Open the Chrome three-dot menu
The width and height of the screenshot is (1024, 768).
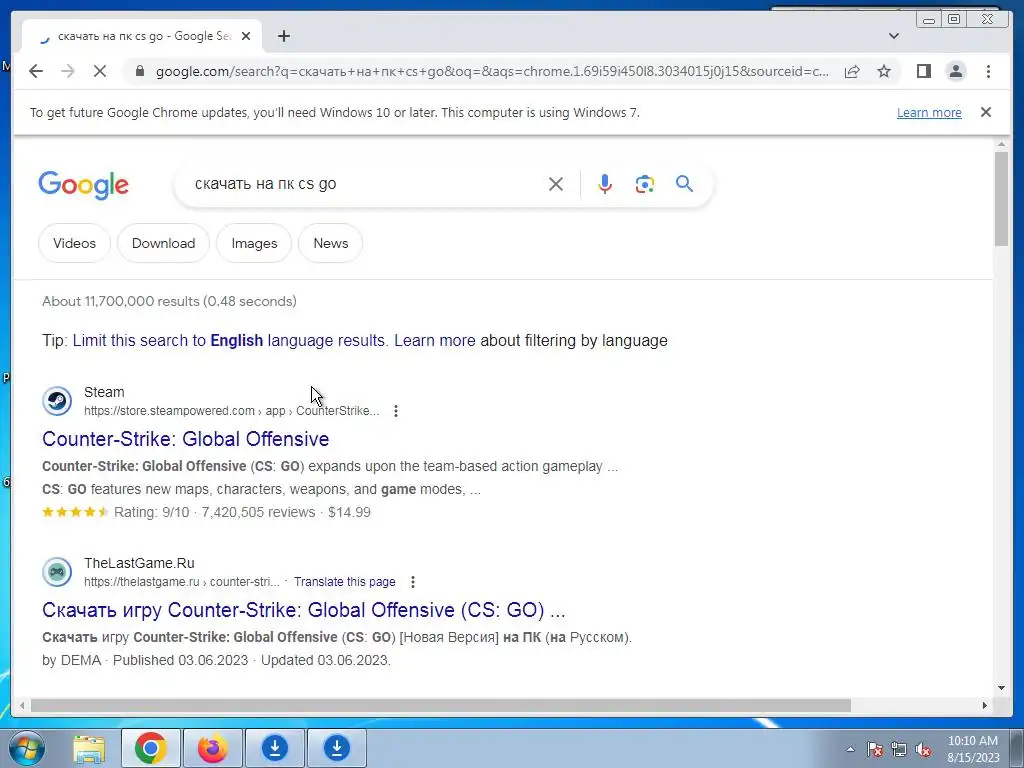point(988,71)
